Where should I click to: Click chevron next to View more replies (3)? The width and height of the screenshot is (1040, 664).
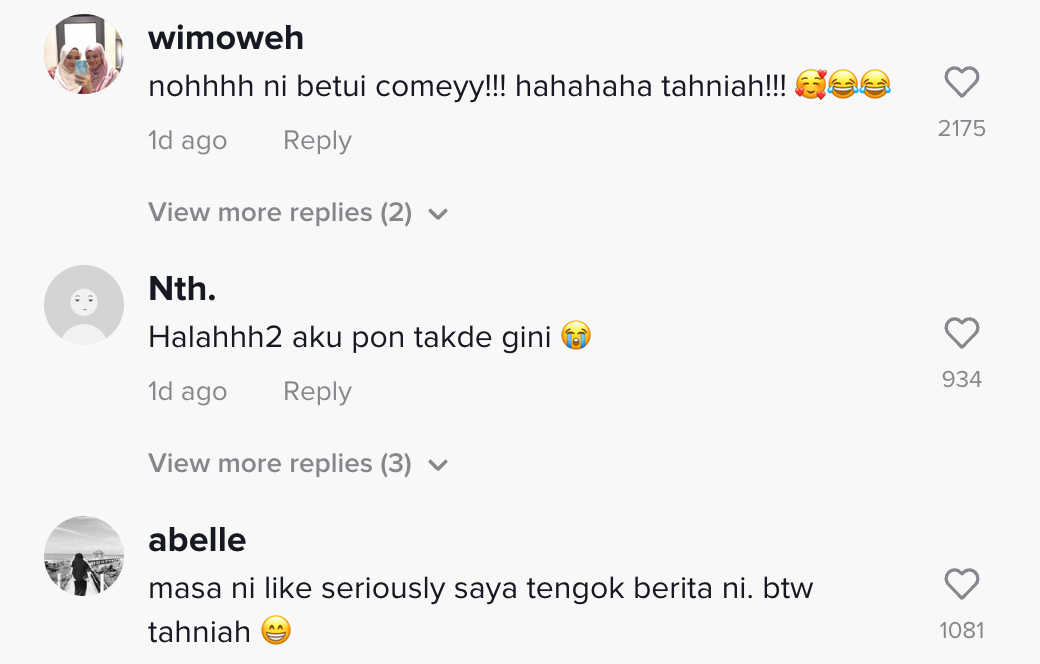tap(438, 465)
